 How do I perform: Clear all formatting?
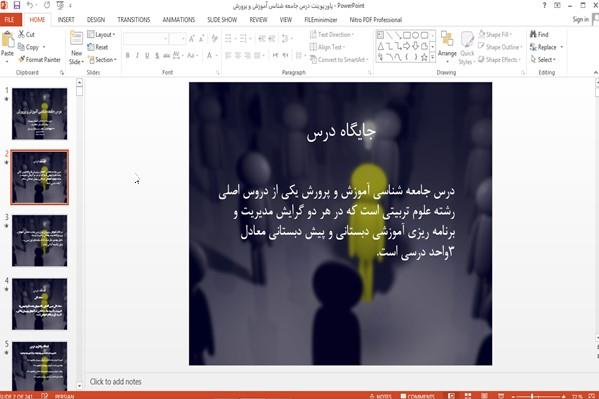214,38
